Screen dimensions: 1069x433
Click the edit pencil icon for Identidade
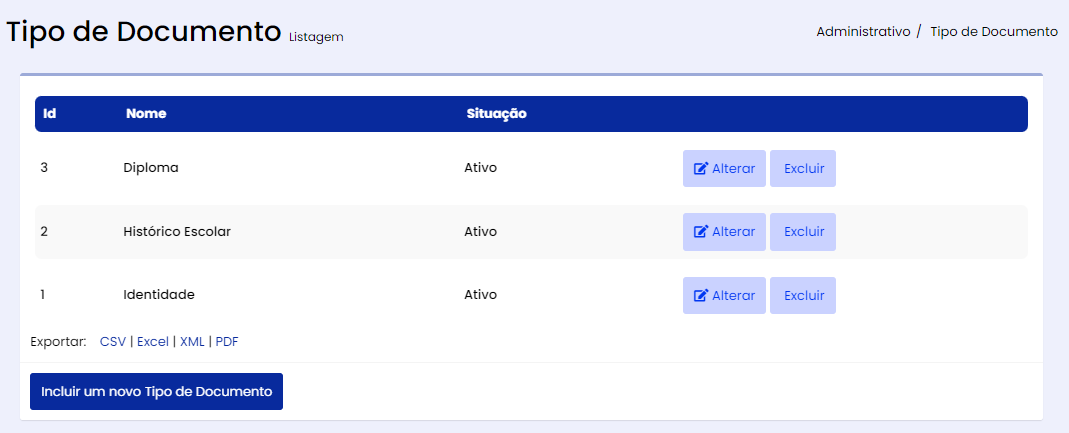click(701, 296)
